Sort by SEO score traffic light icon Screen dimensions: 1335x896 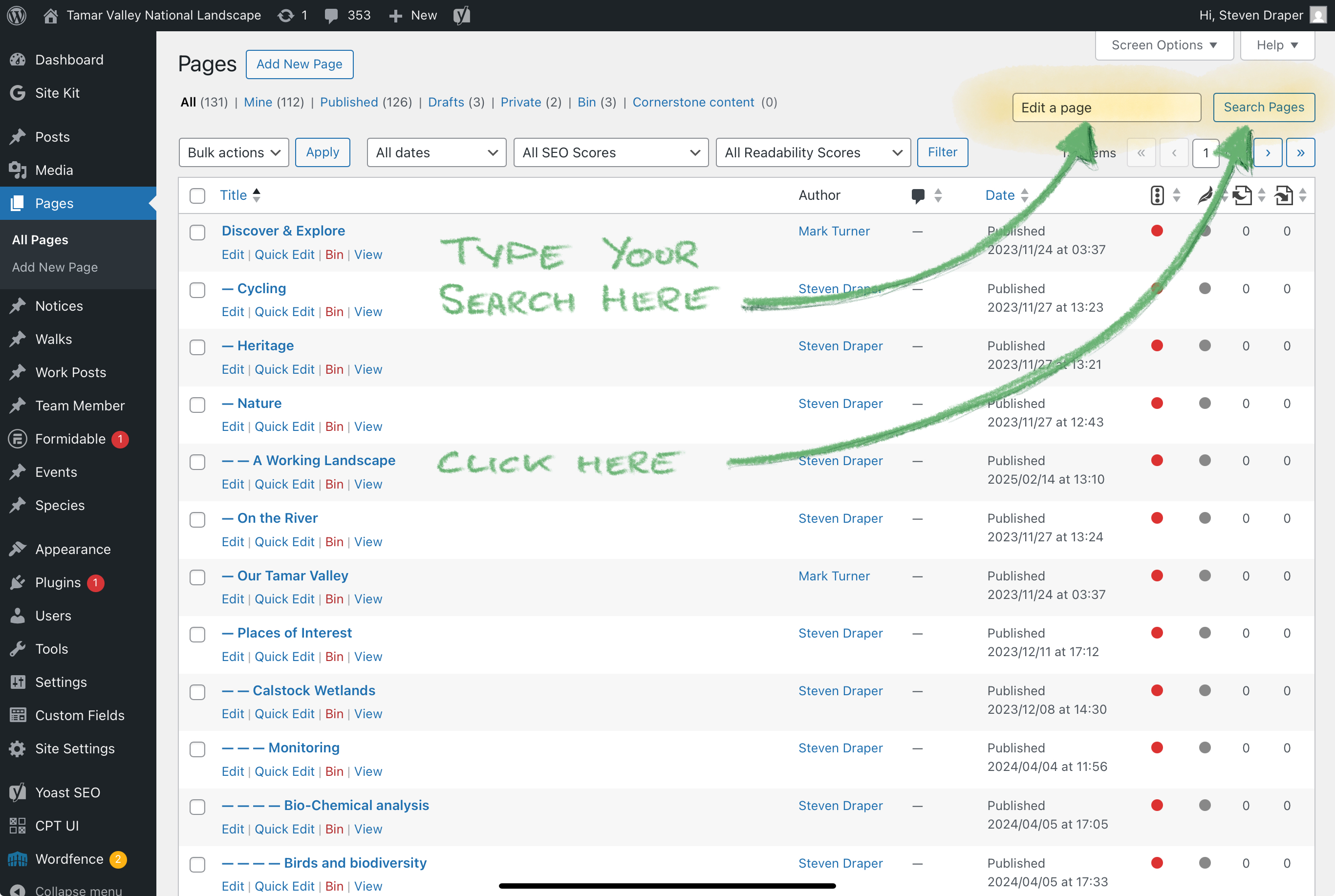coord(1157,195)
